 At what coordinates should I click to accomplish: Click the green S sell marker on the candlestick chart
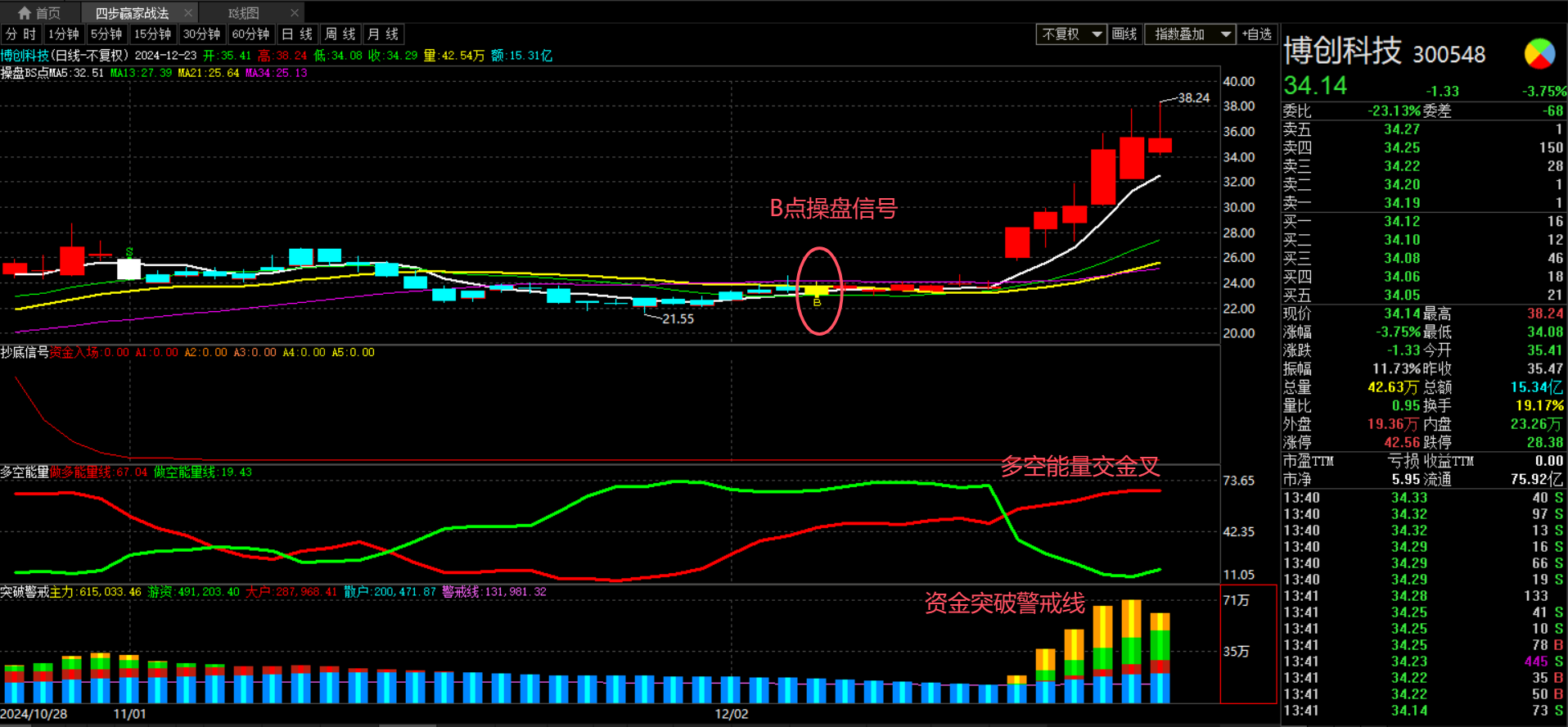pos(129,251)
